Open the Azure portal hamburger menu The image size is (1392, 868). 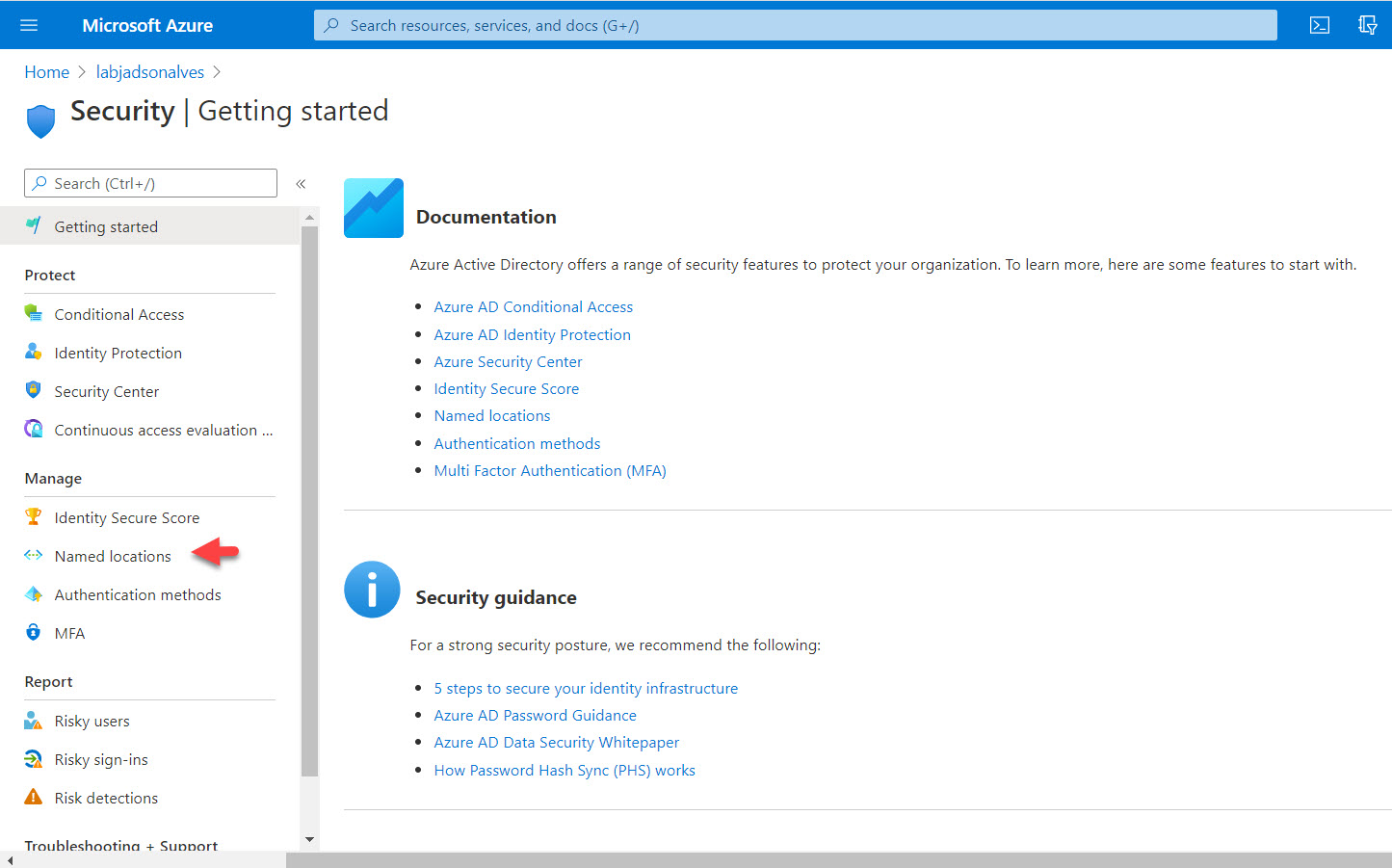29,25
